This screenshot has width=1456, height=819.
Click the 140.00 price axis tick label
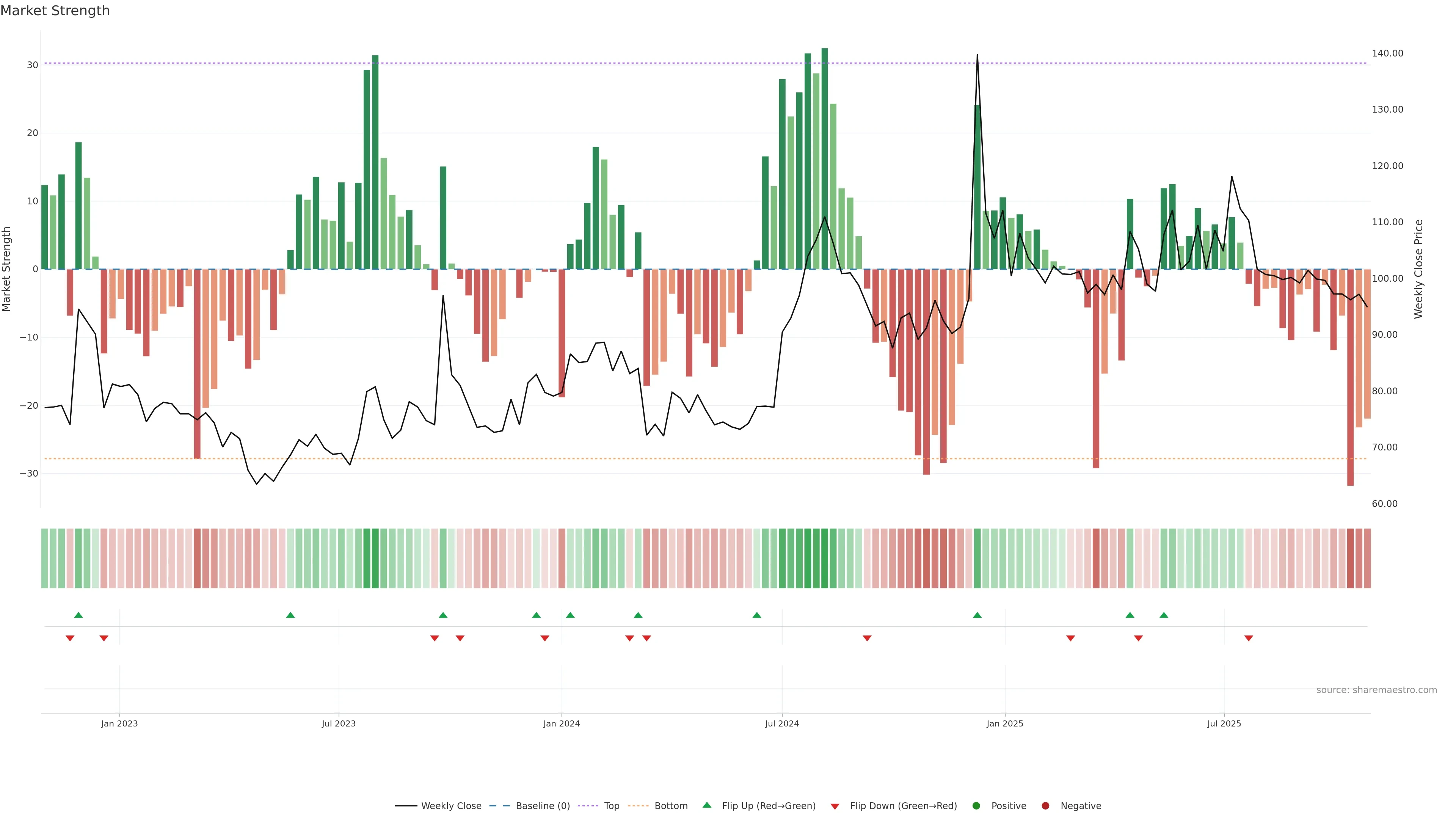click(x=1387, y=53)
